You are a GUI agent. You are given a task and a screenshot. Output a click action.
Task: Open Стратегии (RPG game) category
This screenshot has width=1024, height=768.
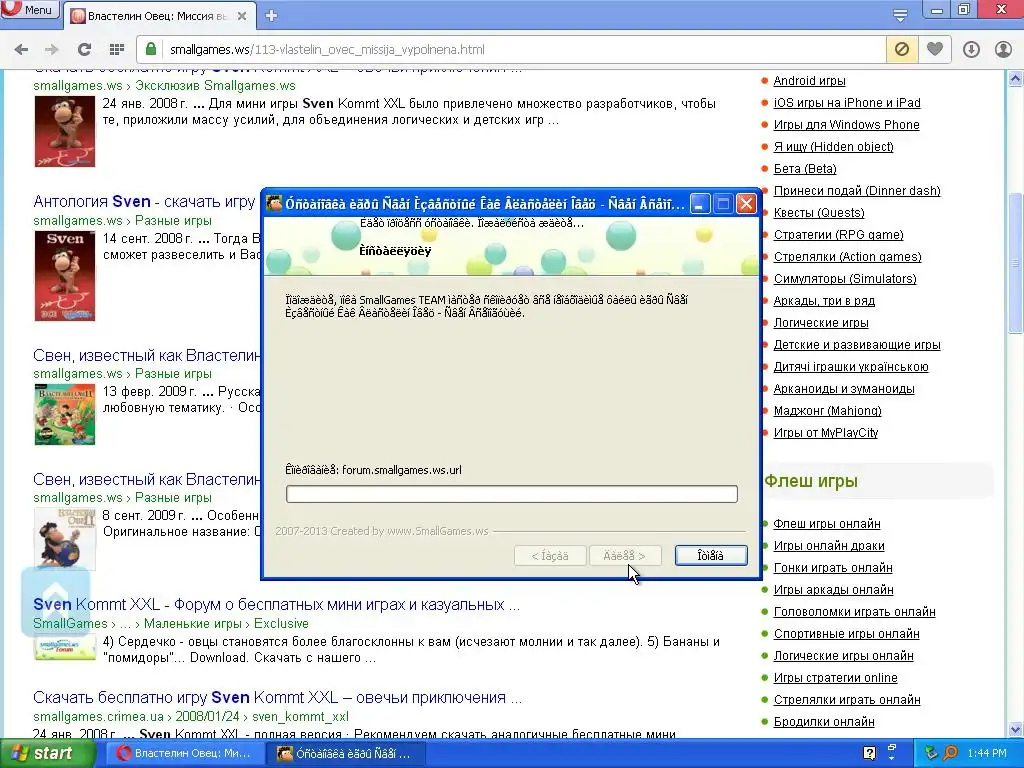click(839, 235)
